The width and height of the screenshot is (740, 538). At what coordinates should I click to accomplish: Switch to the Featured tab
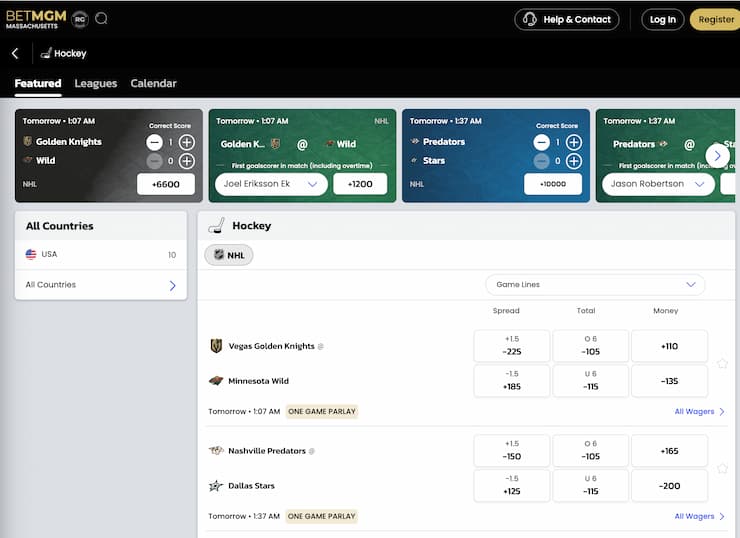point(38,84)
